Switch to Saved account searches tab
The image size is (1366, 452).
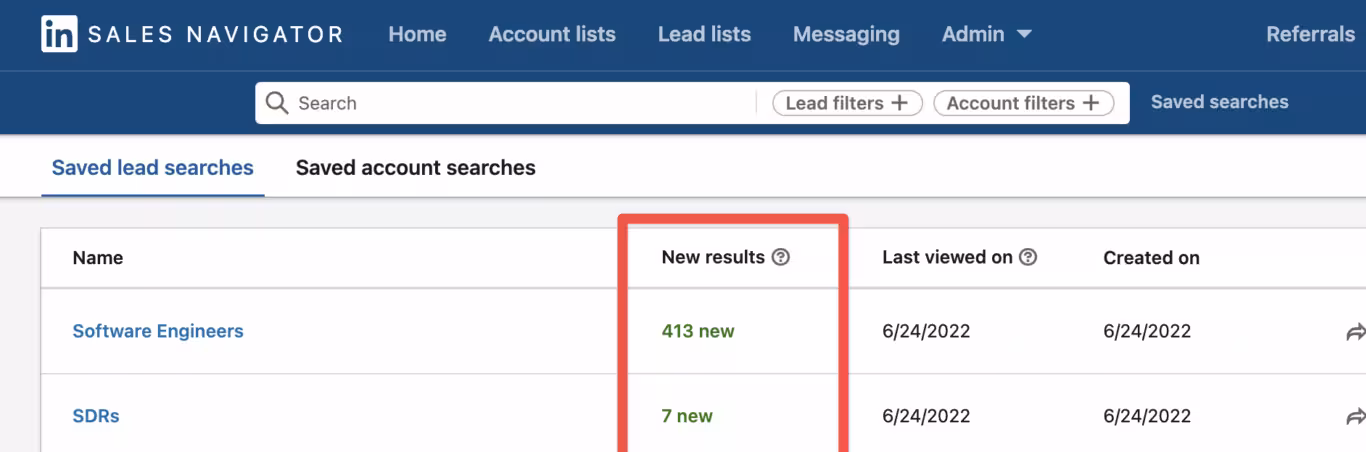tap(415, 168)
